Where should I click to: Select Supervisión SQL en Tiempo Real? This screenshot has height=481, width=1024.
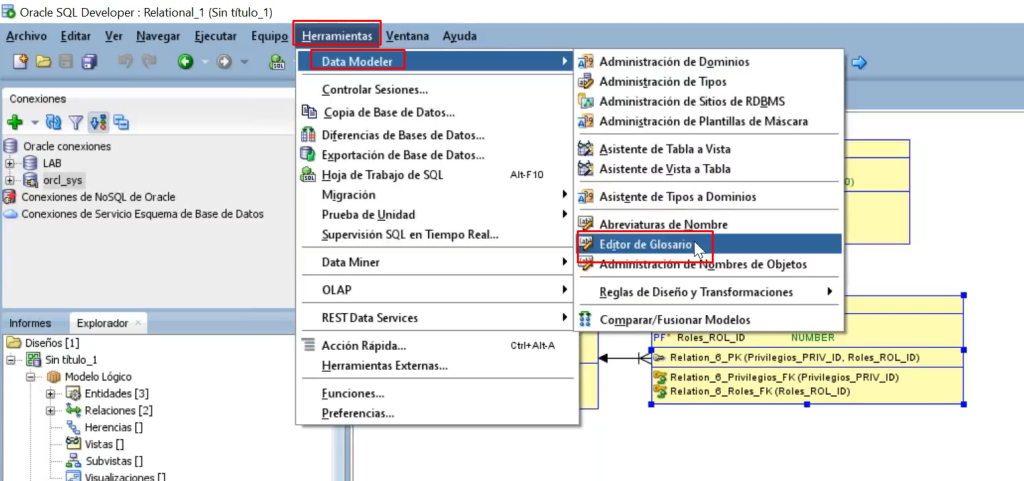(436, 234)
